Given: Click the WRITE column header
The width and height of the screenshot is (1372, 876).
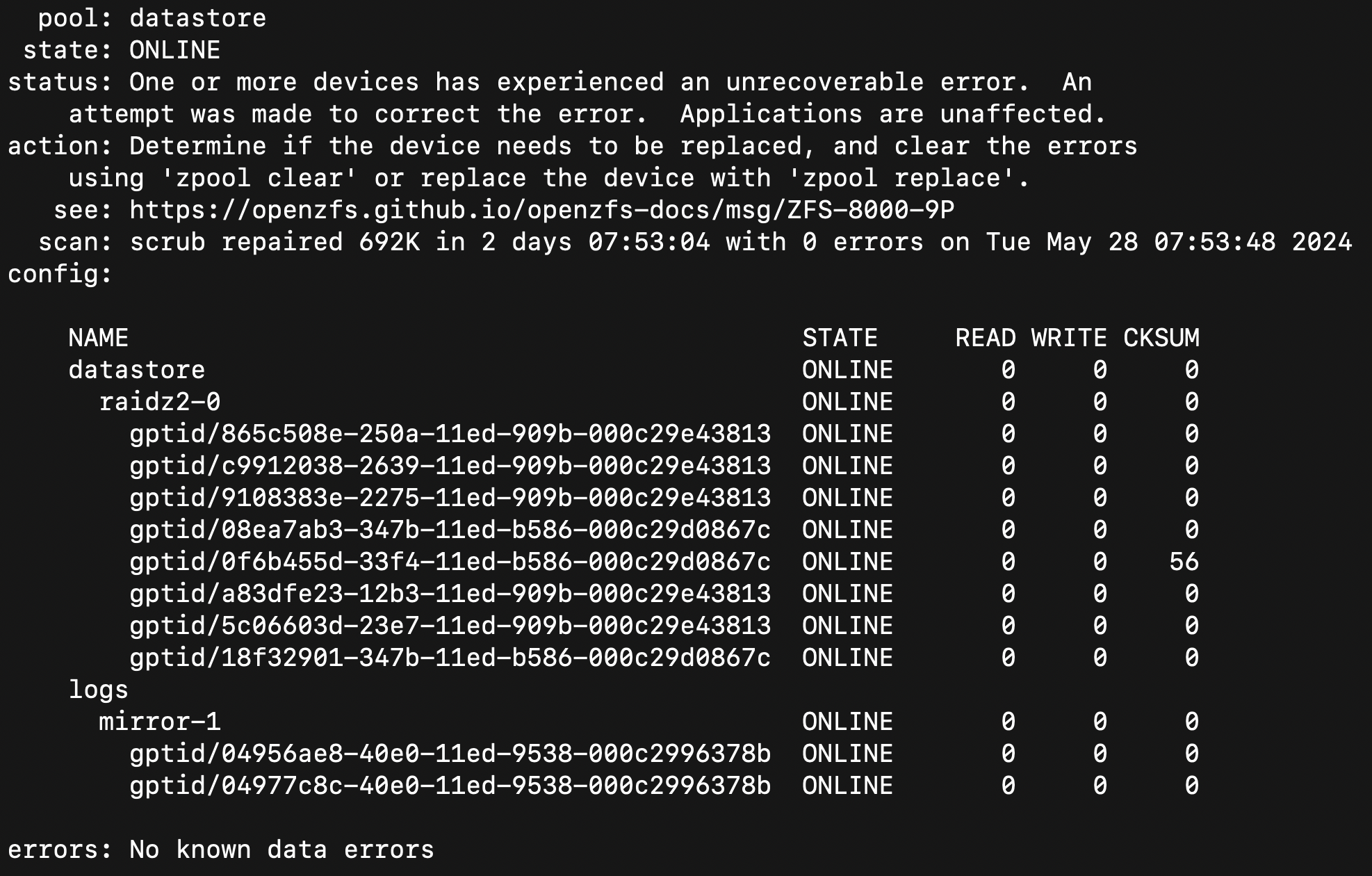Looking at the screenshot, I should 1069,338.
